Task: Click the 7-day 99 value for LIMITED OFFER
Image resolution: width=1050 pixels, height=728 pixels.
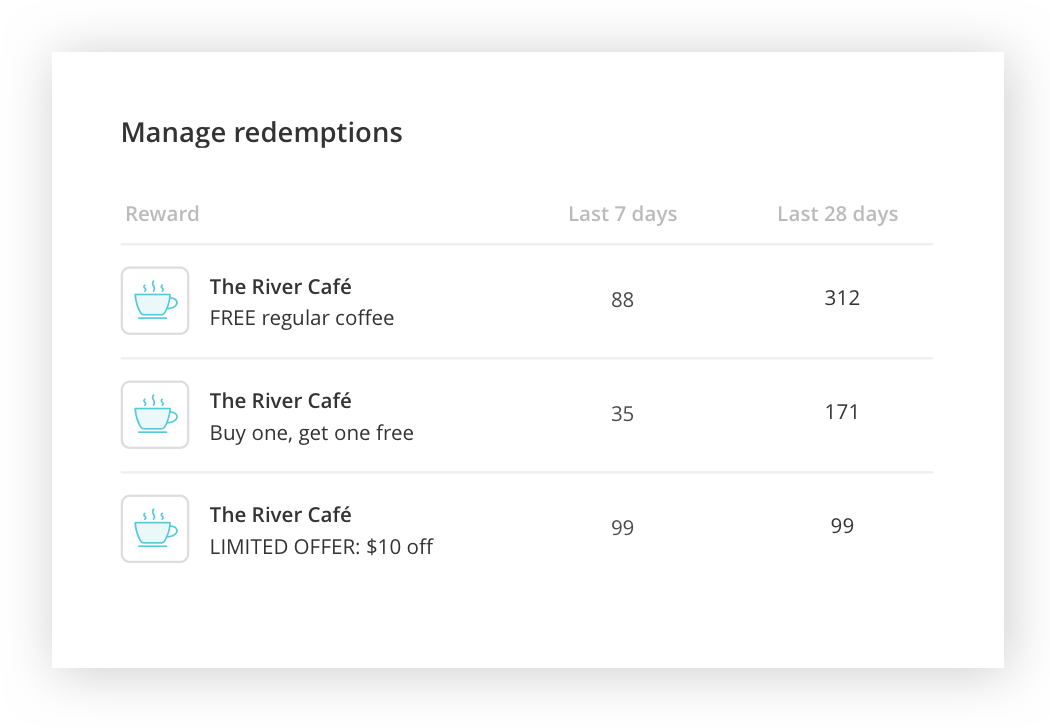Action: coord(622,528)
